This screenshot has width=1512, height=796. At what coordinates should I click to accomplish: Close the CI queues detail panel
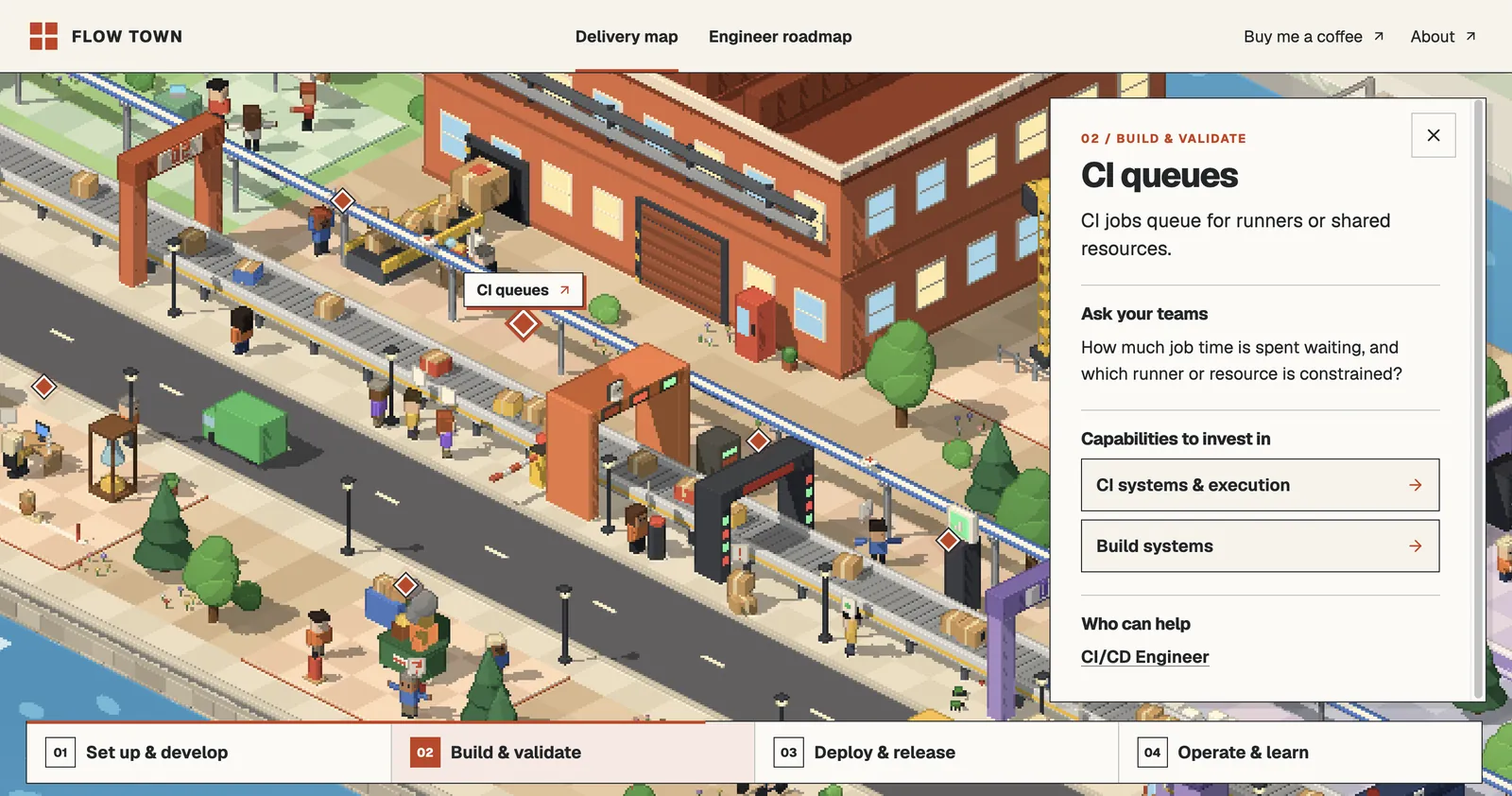(x=1434, y=135)
